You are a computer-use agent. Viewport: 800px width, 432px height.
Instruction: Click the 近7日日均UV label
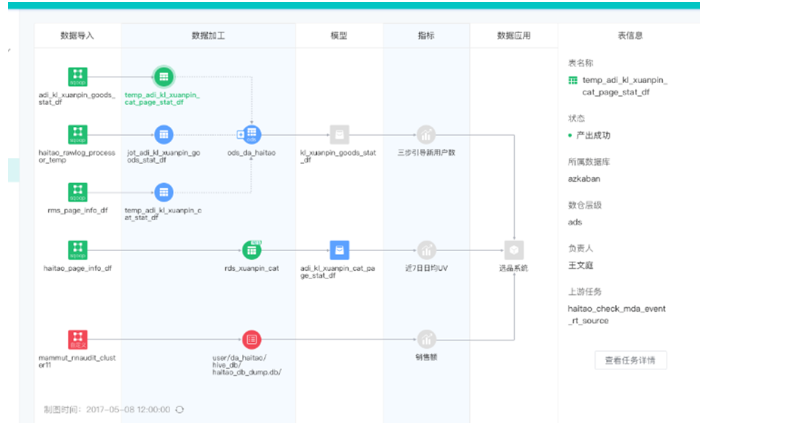tap(426, 268)
